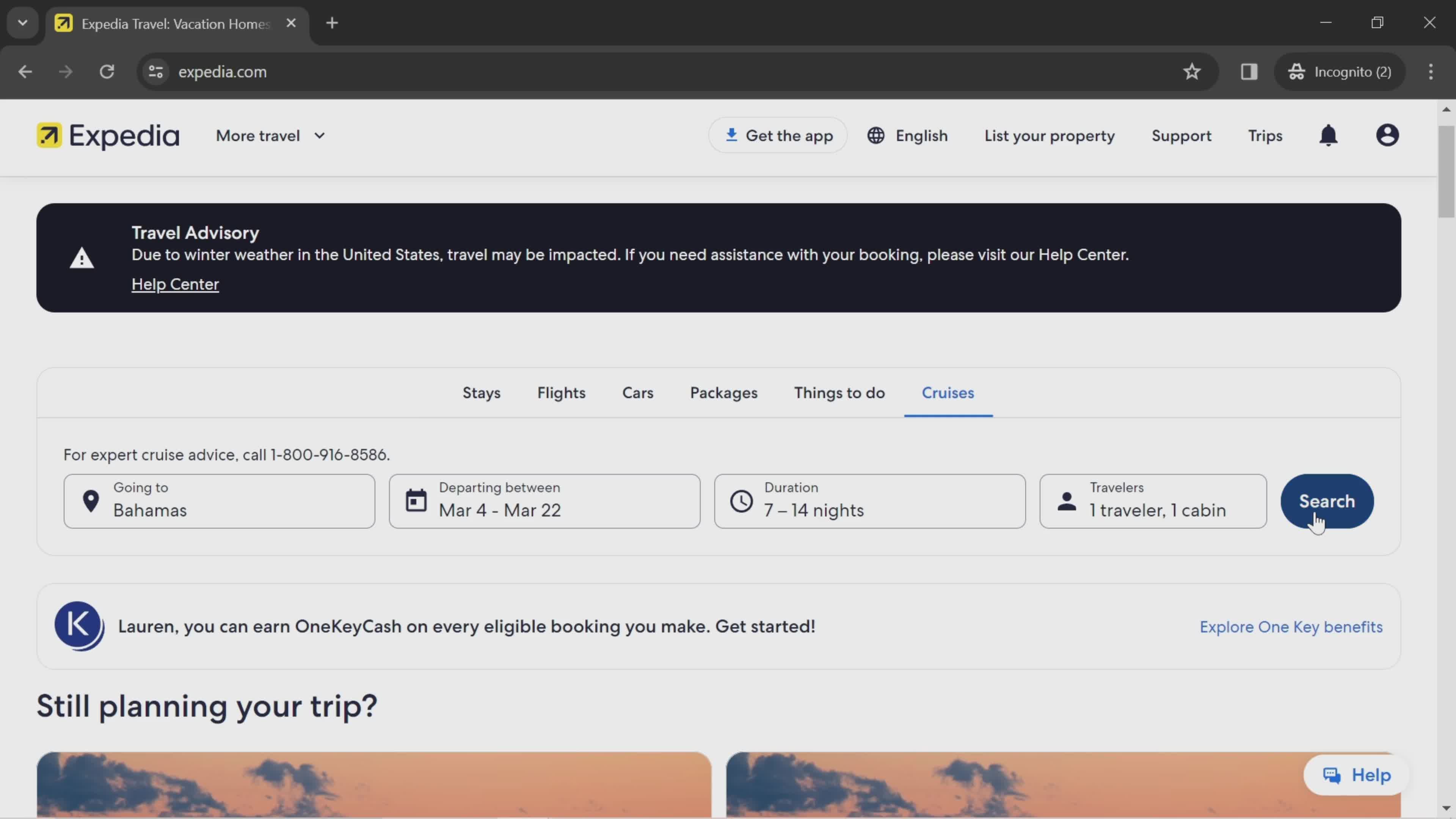Open a new browser tab

pyautogui.click(x=333, y=23)
